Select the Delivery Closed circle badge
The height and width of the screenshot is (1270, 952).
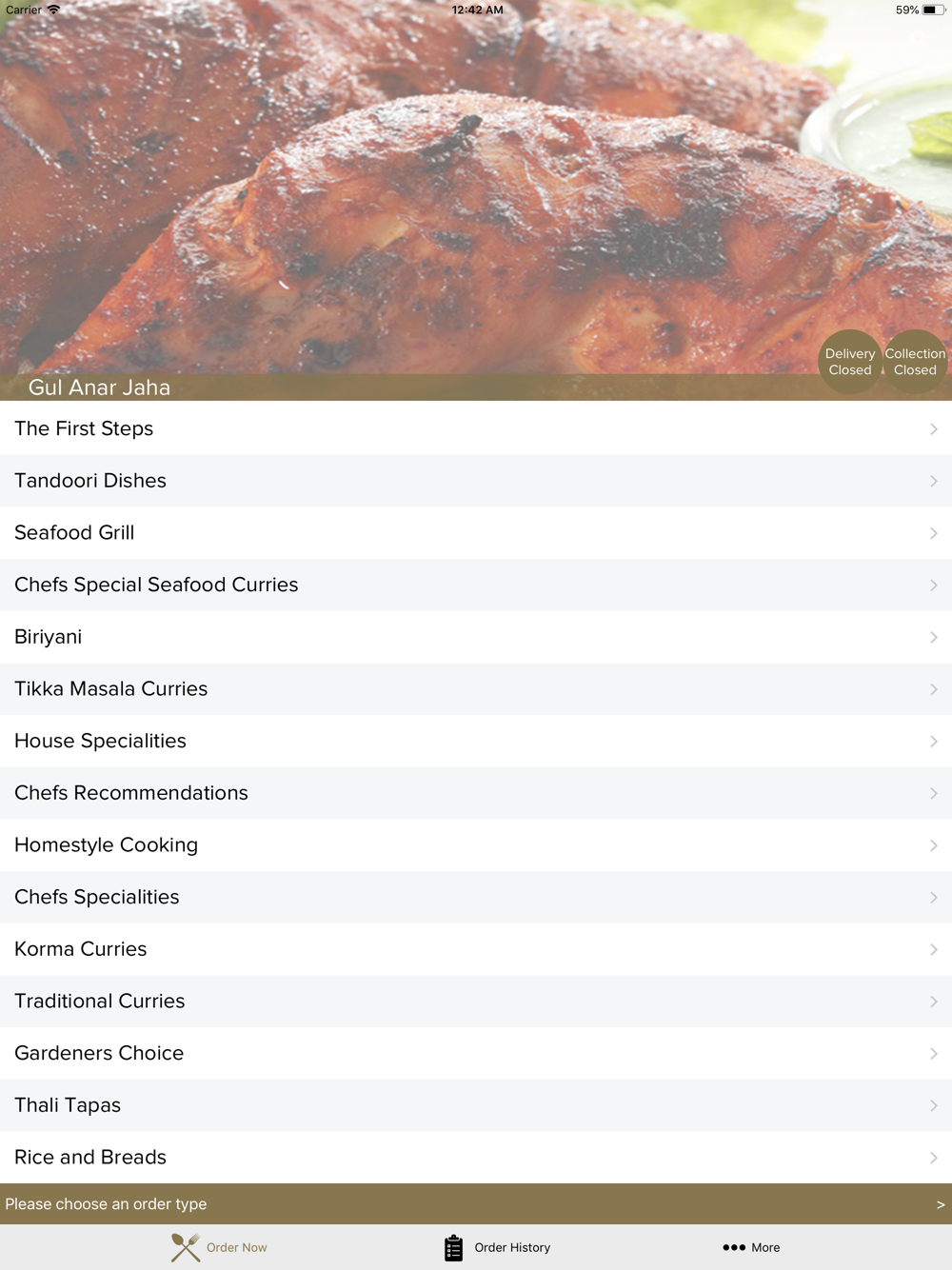850,362
